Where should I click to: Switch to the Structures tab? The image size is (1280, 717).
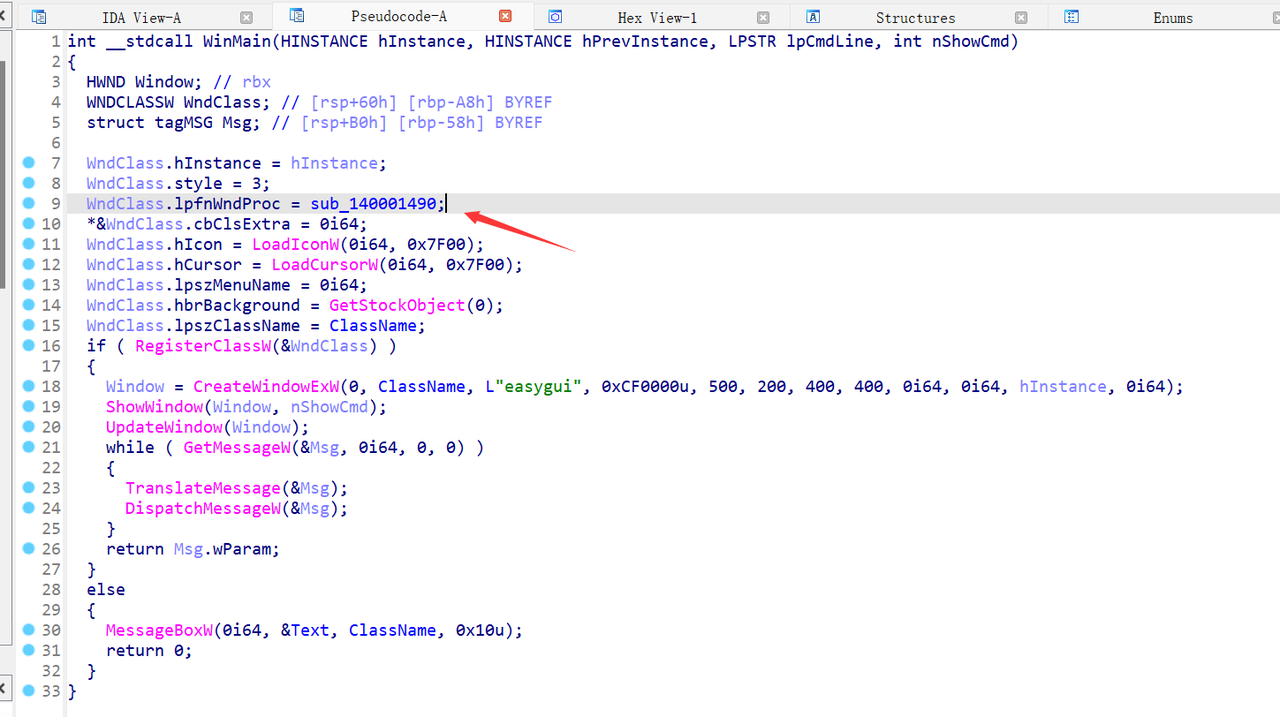914,18
